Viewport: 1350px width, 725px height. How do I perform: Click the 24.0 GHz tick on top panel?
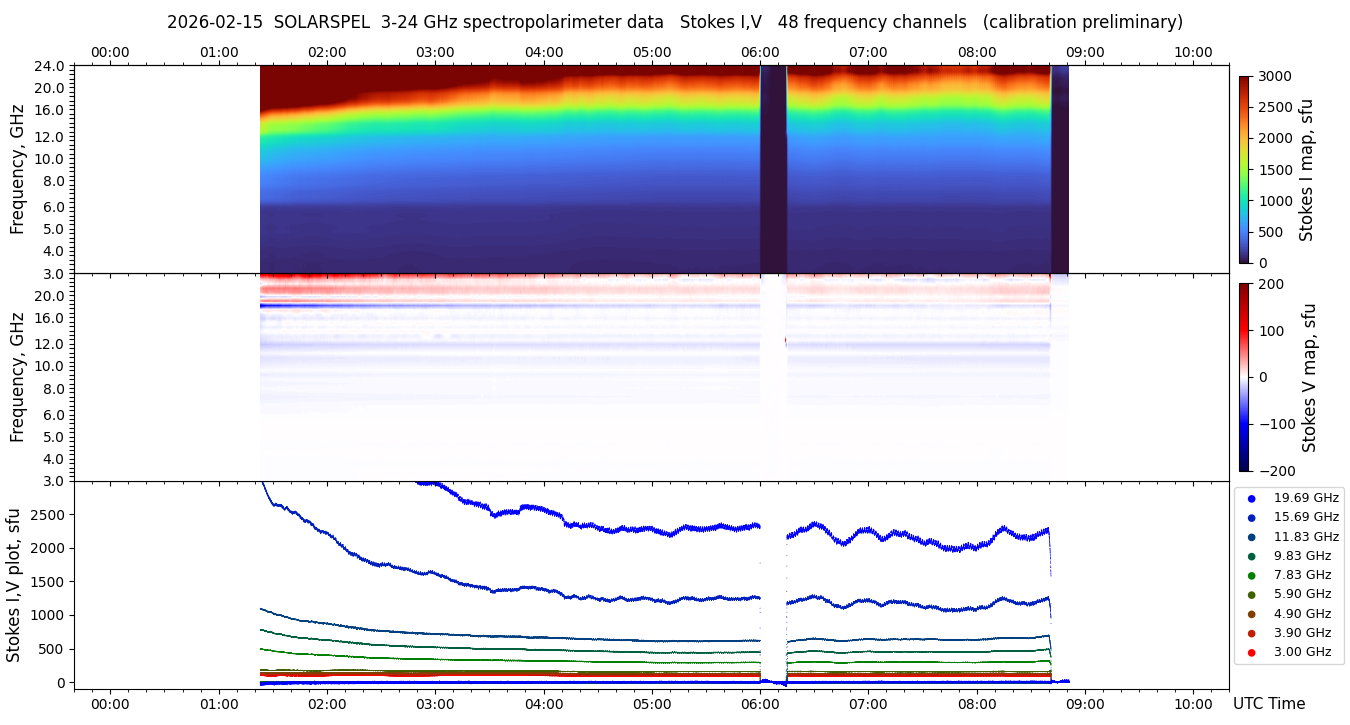click(51, 66)
